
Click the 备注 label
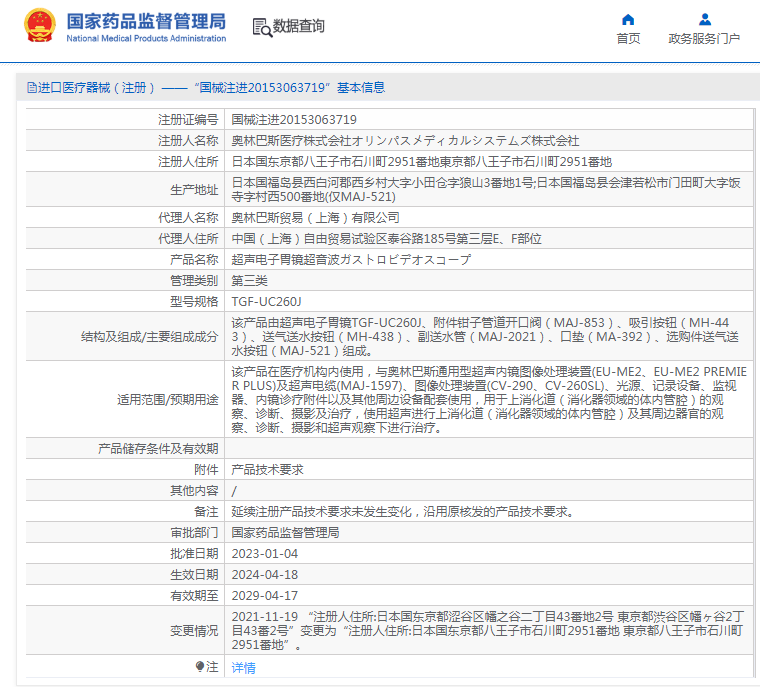tap(206, 511)
